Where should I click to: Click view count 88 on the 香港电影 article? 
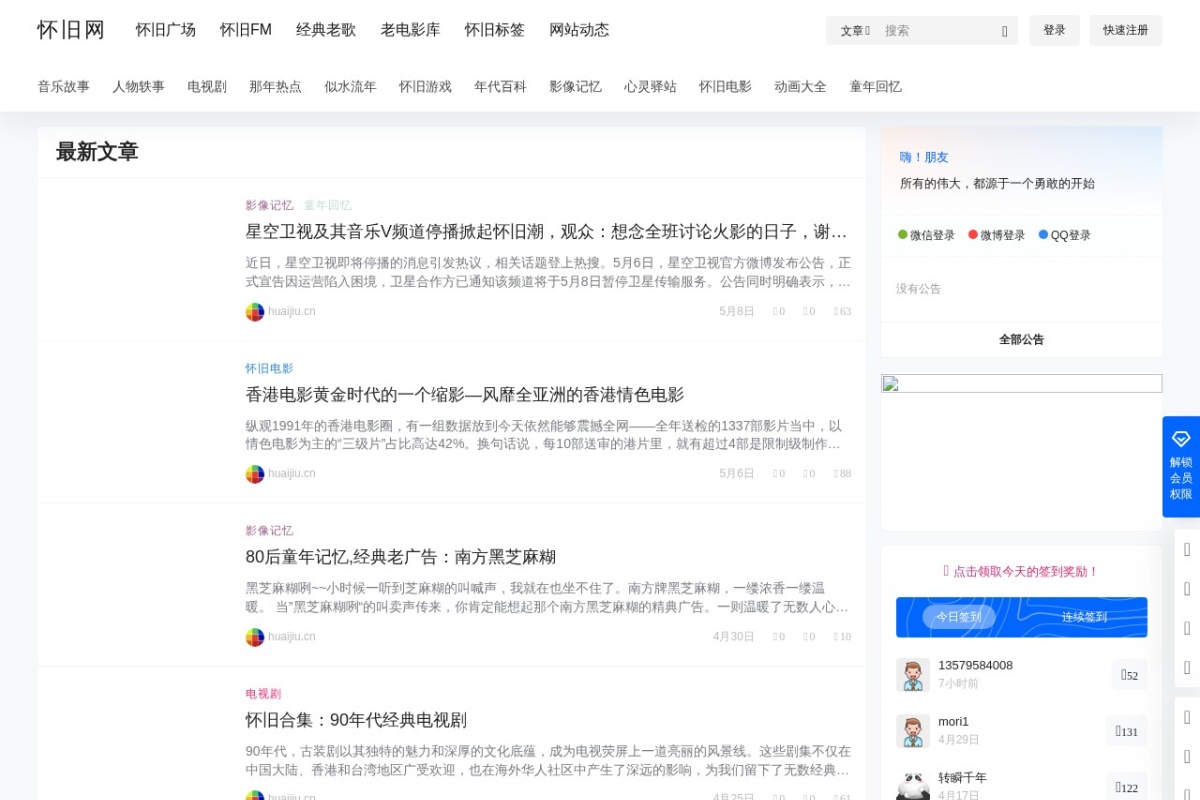tap(843, 474)
